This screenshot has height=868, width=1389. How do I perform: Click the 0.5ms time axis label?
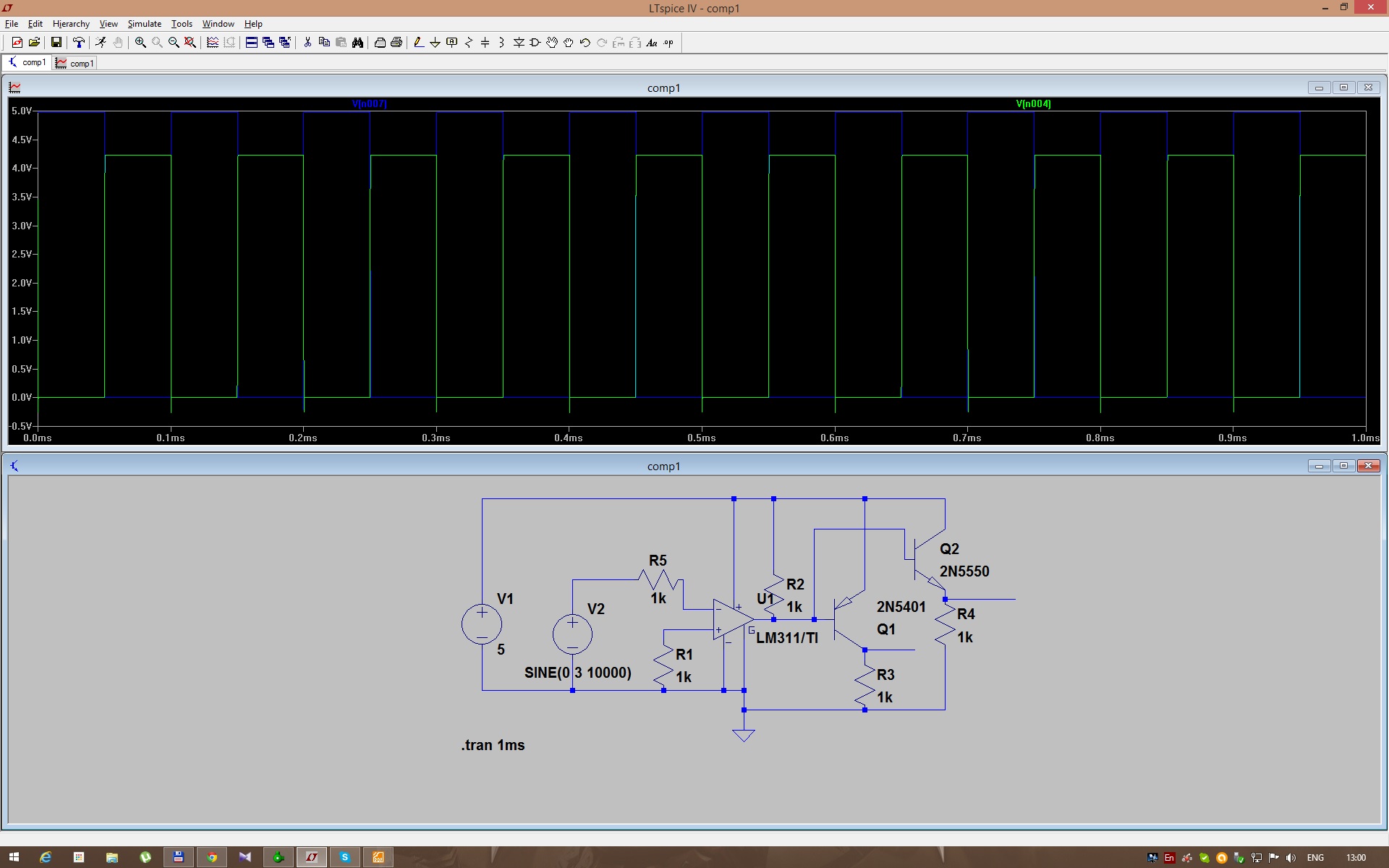tap(701, 438)
